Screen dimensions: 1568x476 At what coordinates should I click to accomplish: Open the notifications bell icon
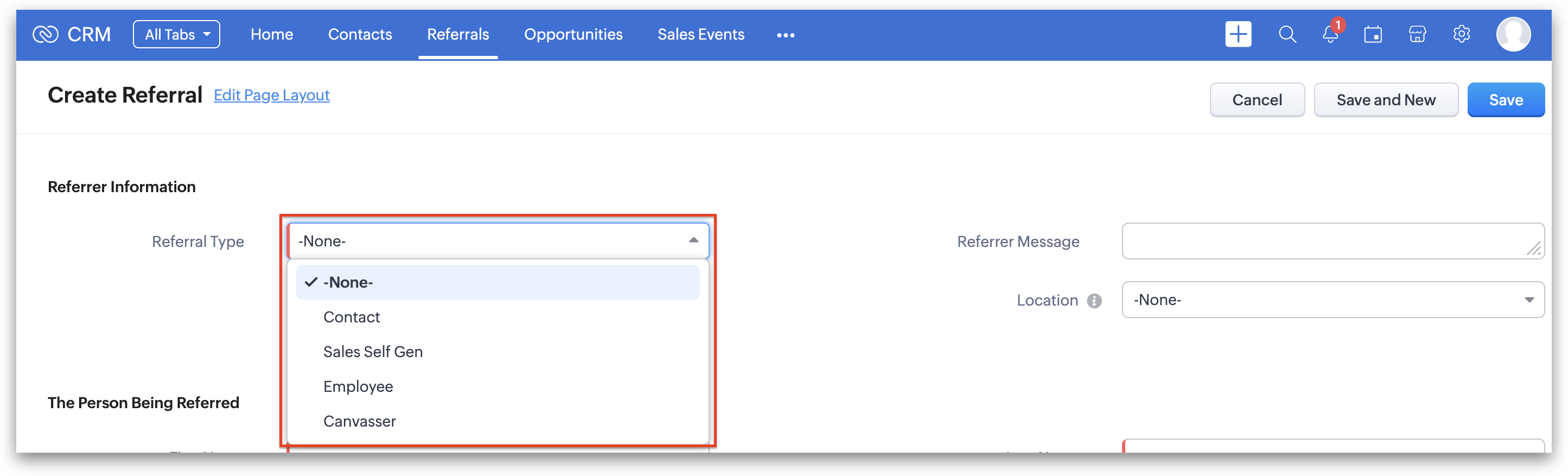(x=1330, y=35)
